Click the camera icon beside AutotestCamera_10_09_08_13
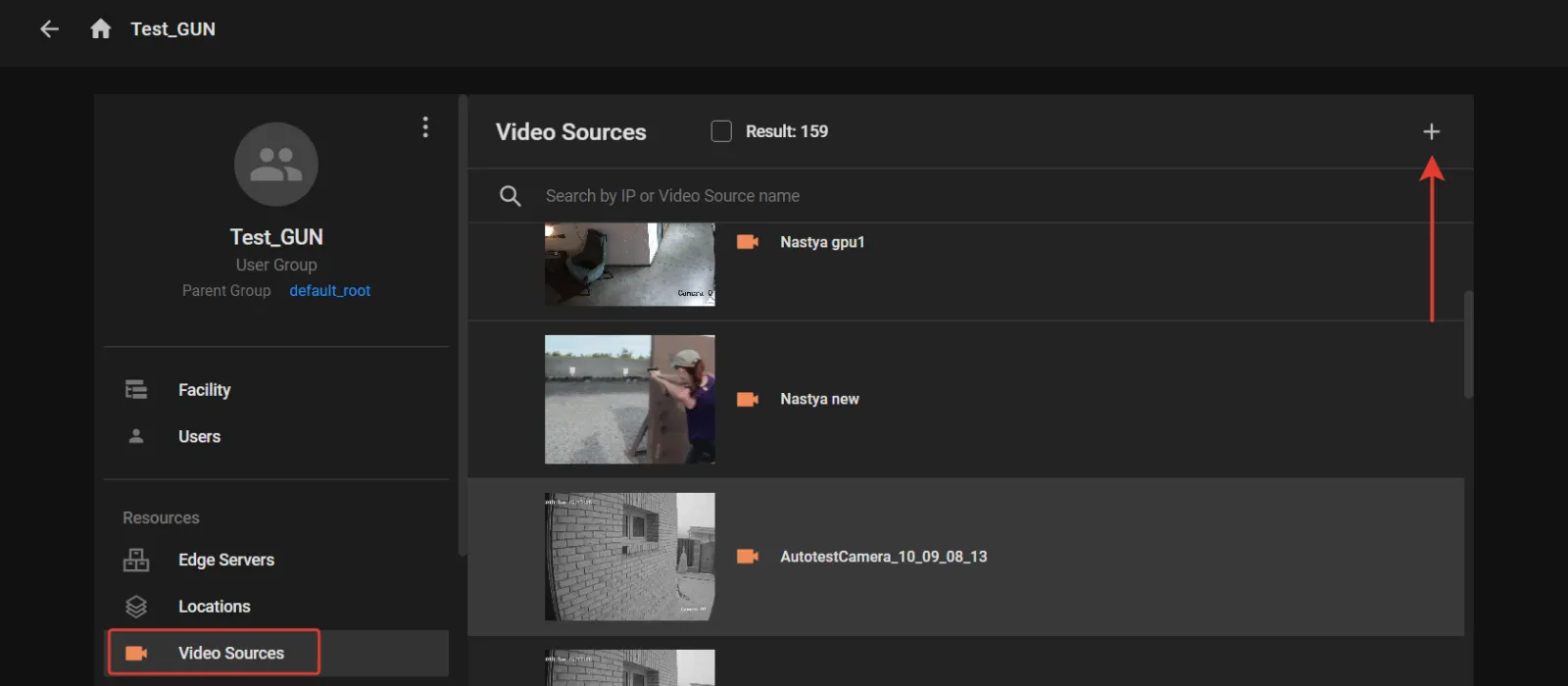 (x=748, y=557)
